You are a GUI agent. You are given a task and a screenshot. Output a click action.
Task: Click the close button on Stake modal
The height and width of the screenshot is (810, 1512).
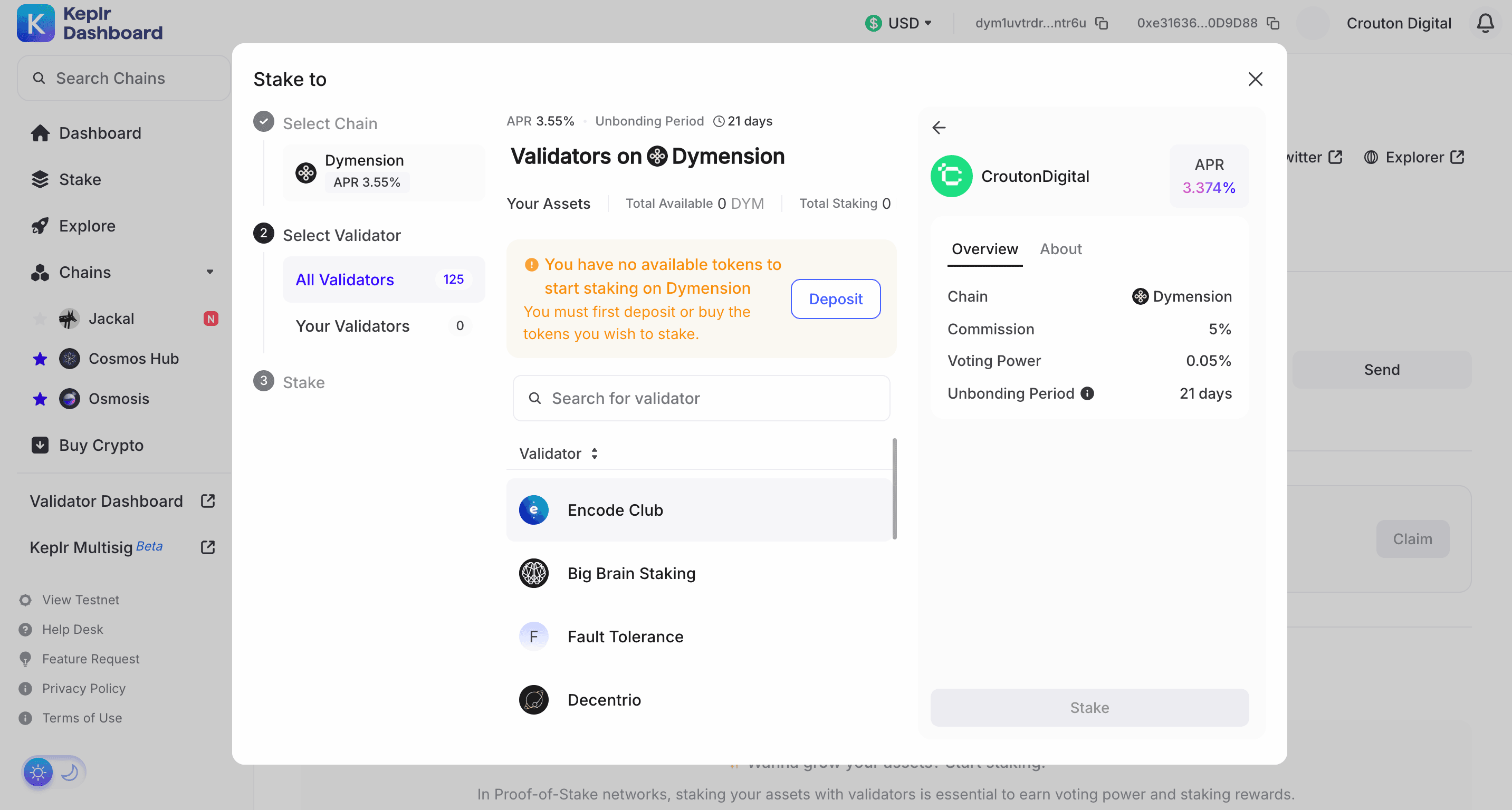point(1256,79)
